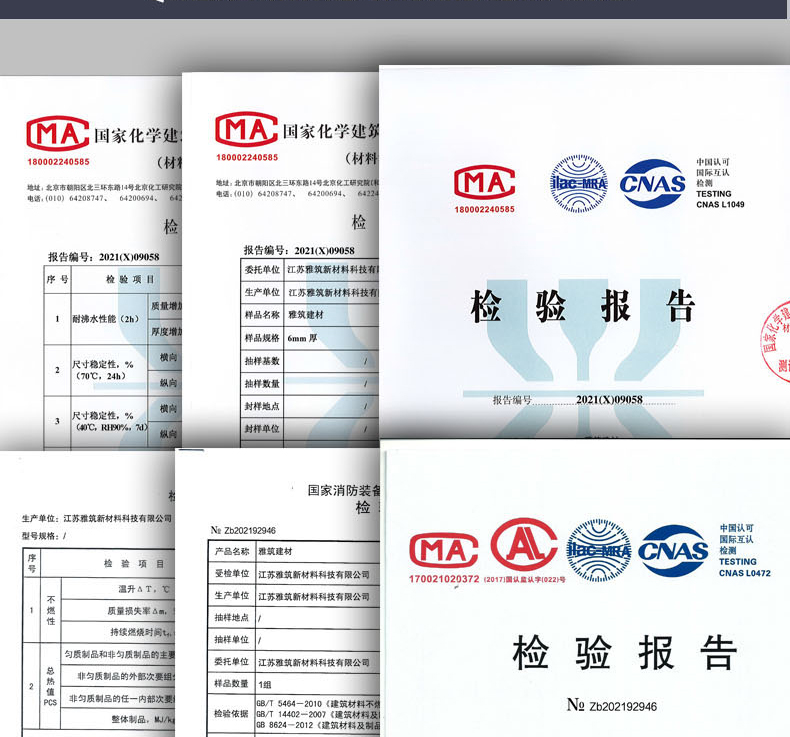Click the 生产单位 cell on the bottom-middle table
Image resolution: width=790 pixels, height=737 pixels.
232,595
